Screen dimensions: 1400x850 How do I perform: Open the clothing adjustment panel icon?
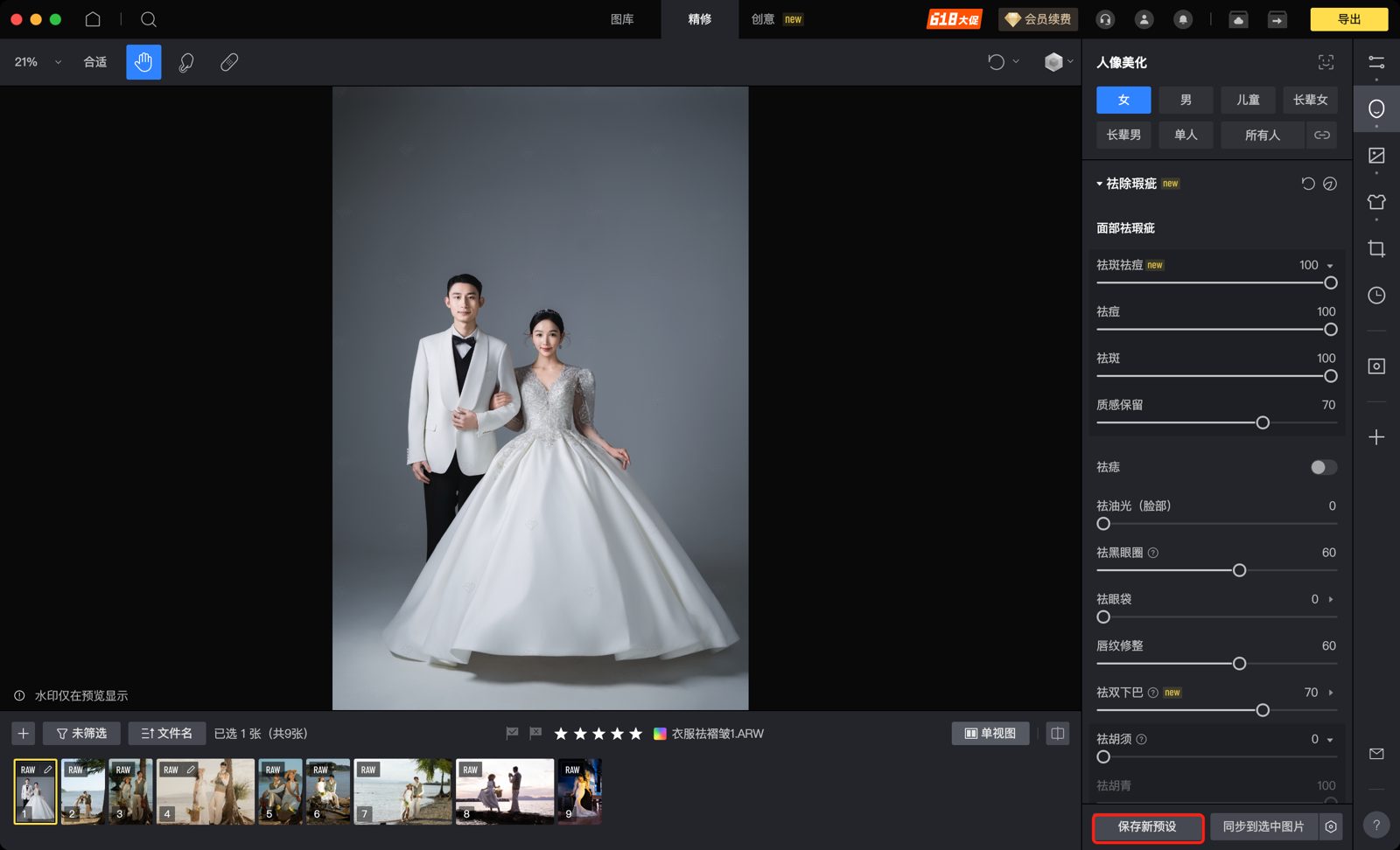coord(1376,202)
